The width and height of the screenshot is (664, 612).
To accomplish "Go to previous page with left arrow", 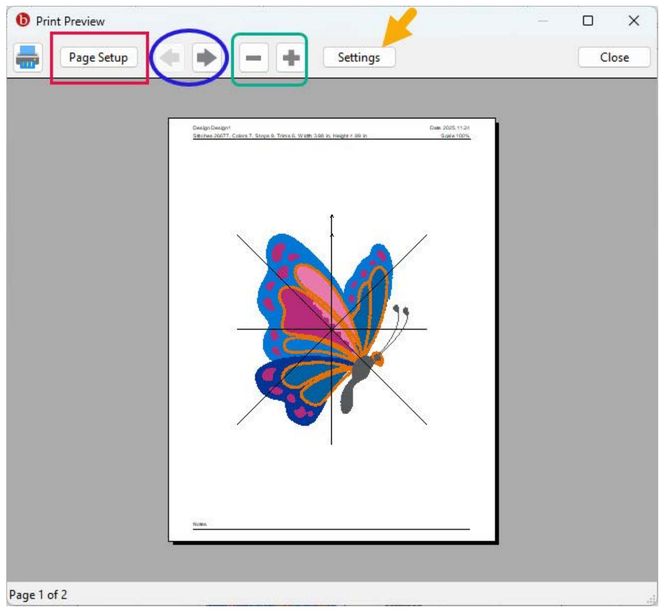I will [x=171, y=58].
